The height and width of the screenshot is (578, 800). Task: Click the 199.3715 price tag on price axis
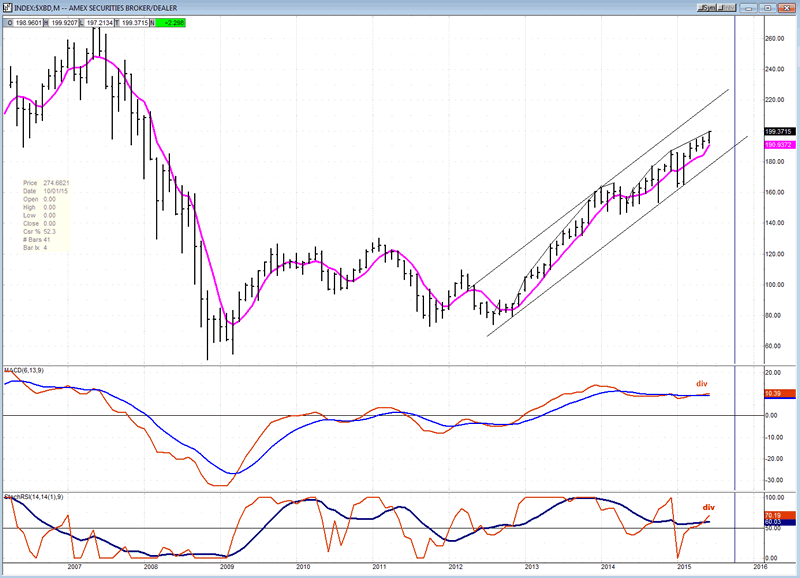coord(778,131)
